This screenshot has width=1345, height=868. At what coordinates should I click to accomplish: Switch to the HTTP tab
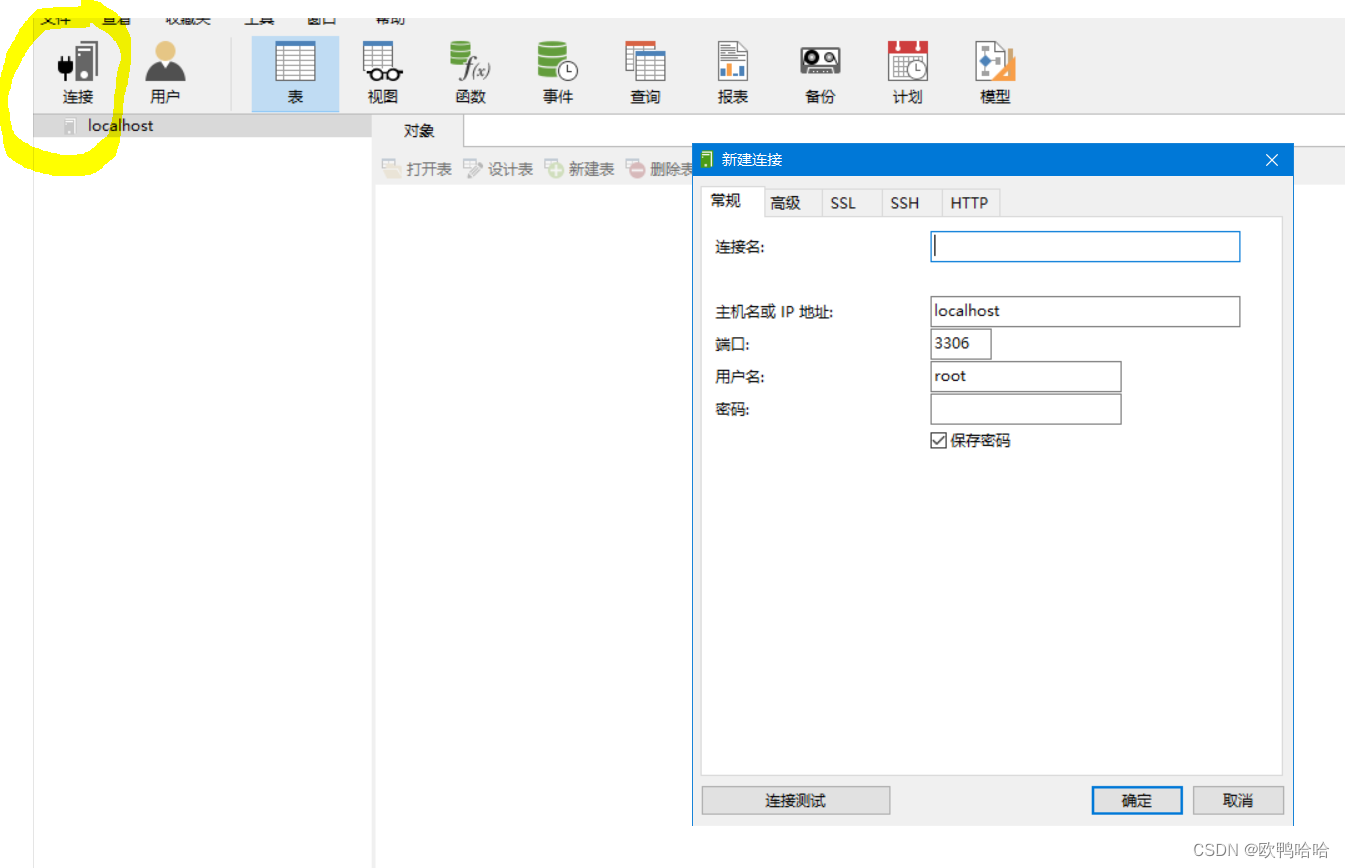[969, 203]
